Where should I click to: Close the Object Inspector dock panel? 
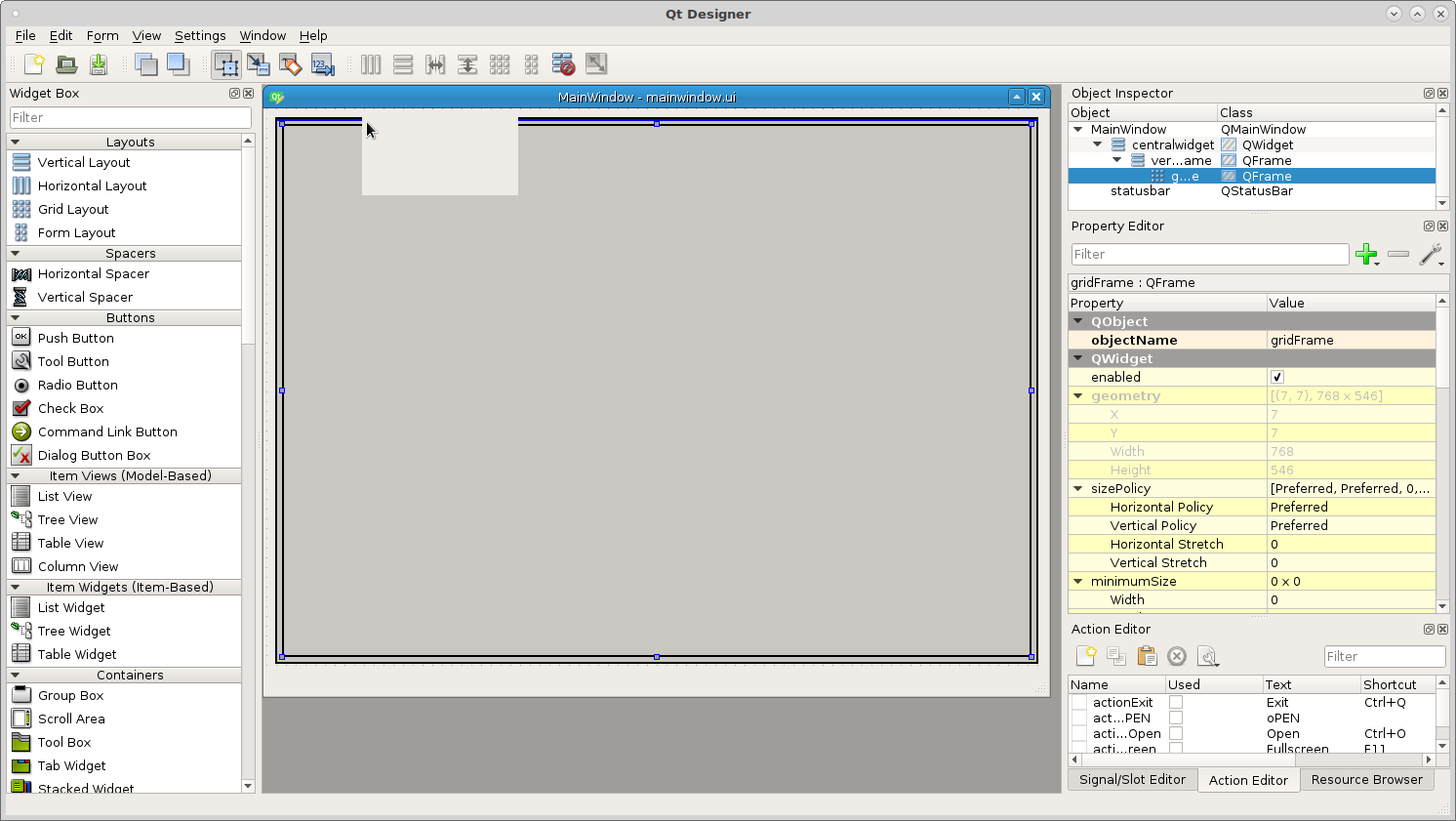[1442, 94]
